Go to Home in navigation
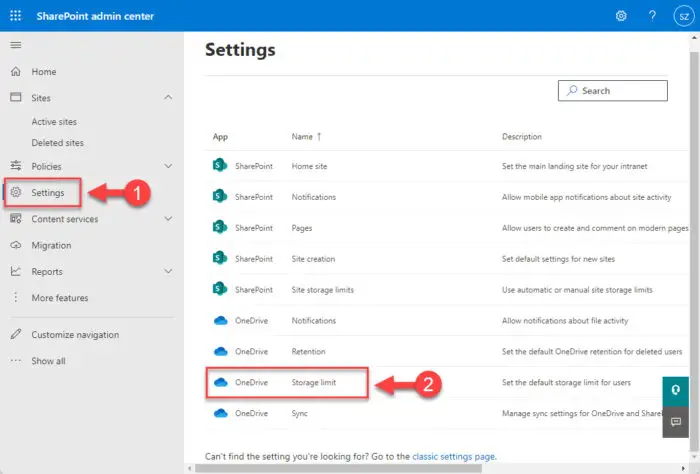The width and height of the screenshot is (700, 474). click(44, 71)
